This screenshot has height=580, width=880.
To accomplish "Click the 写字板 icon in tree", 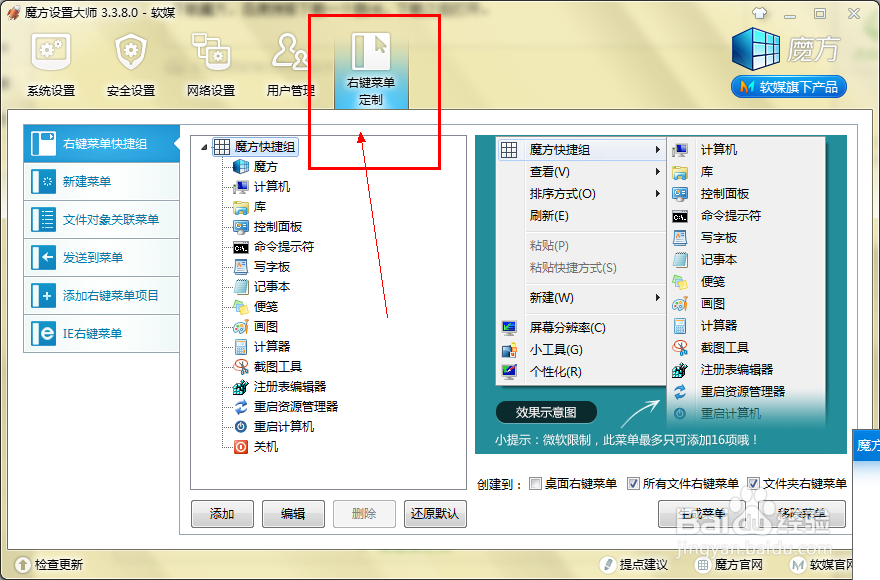I will click(241, 267).
